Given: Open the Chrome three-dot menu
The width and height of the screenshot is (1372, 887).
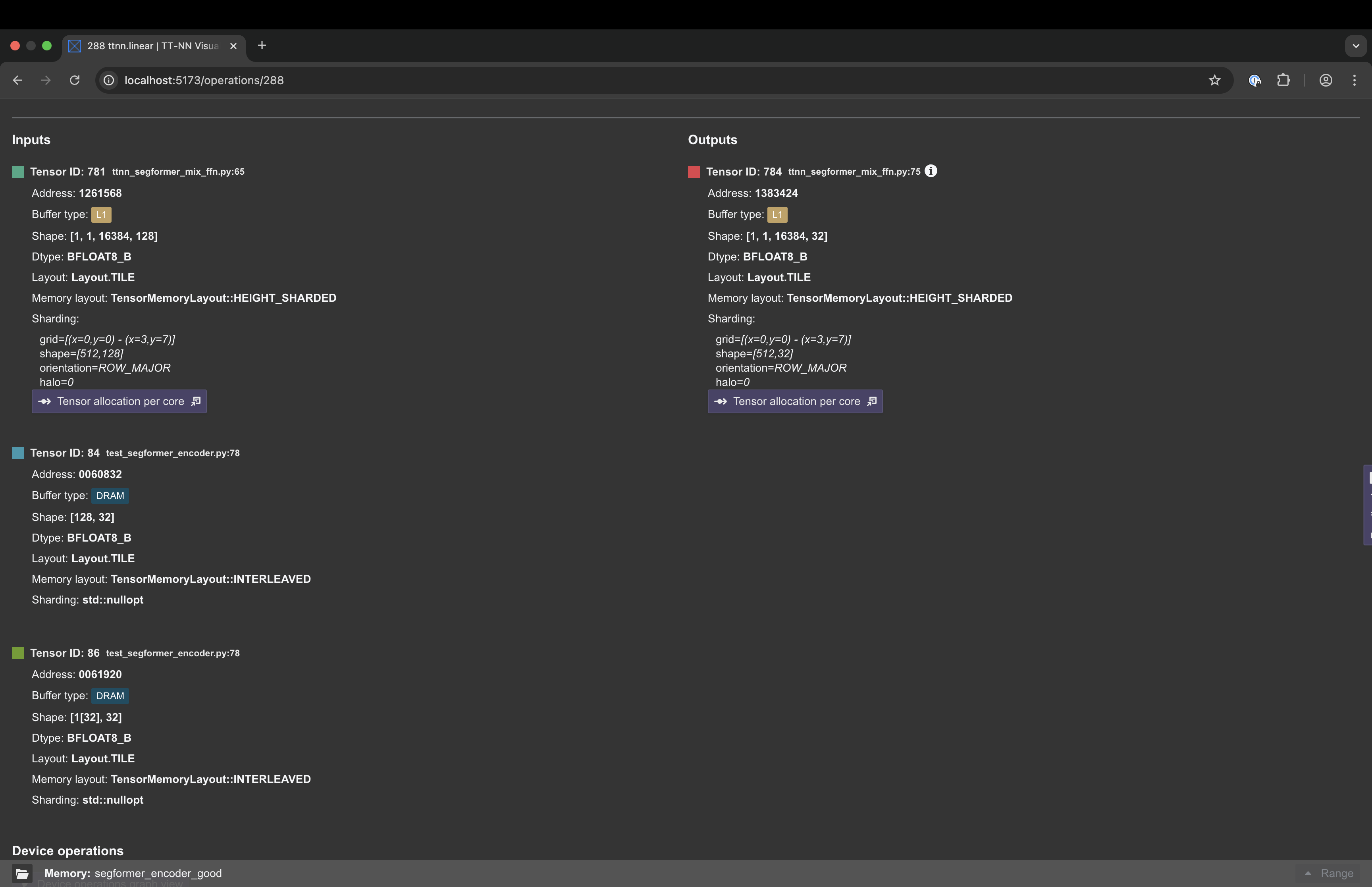Looking at the screenshot, I should tap(1354, 80).
